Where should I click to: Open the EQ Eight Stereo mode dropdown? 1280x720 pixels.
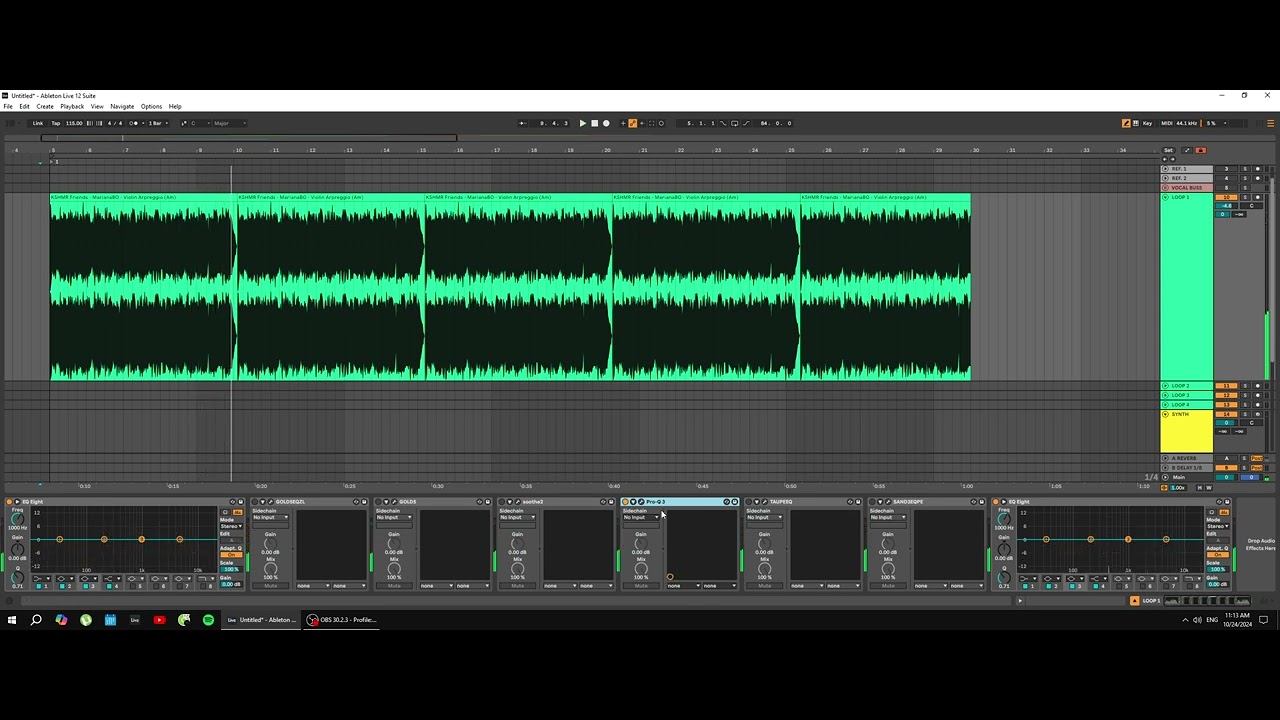[231, 526]
